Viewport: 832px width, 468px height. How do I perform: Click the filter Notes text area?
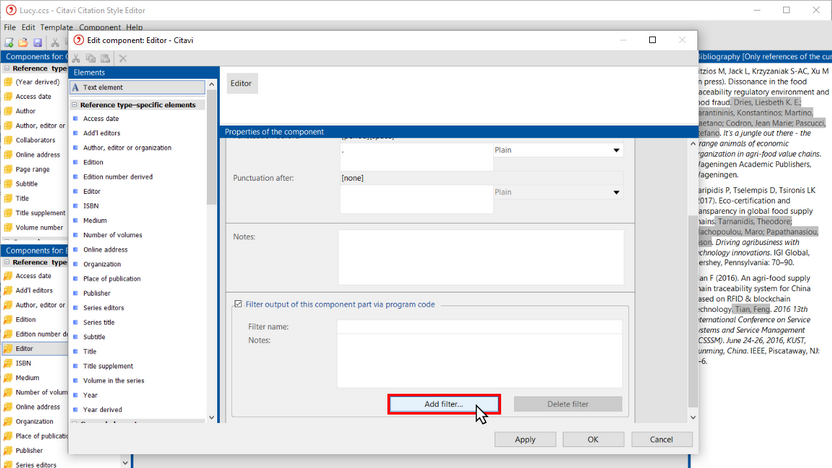(x=479, y=361)
